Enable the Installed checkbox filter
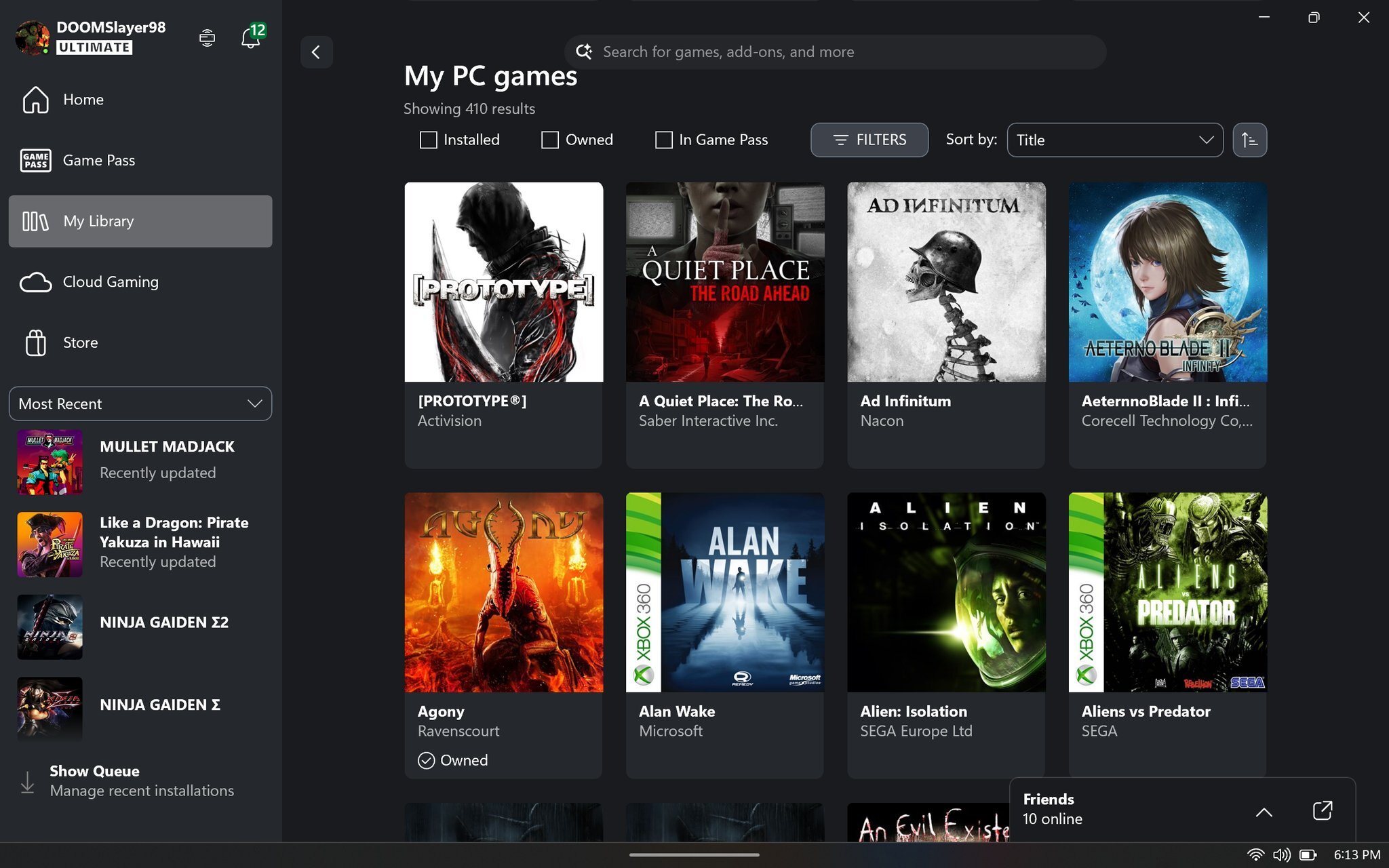The width and height of the screenshot is (1389, 868). [x=429, y=140]
